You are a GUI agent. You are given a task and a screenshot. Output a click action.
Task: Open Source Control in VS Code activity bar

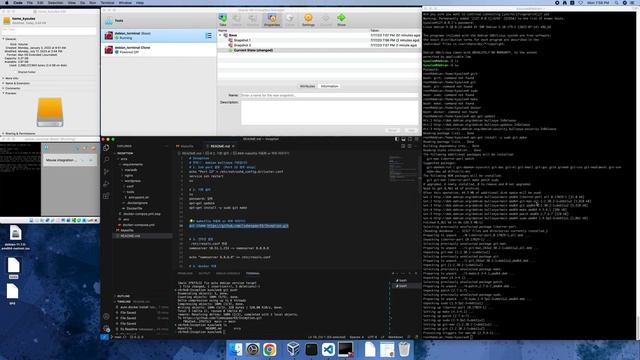(107, 171)
